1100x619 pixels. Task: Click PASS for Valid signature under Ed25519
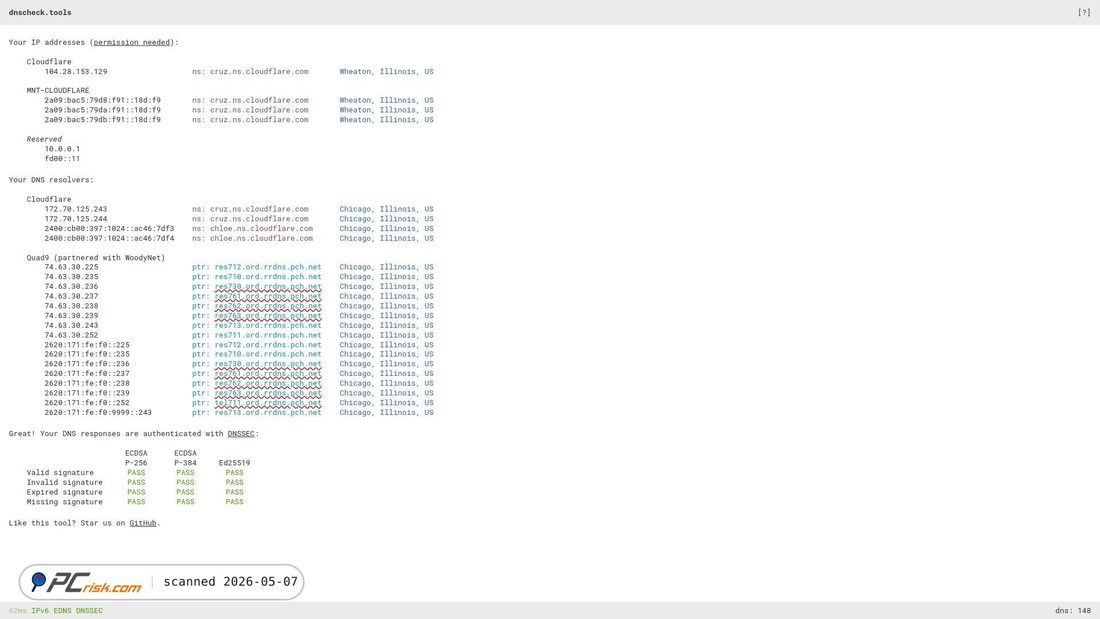[234, 473]
